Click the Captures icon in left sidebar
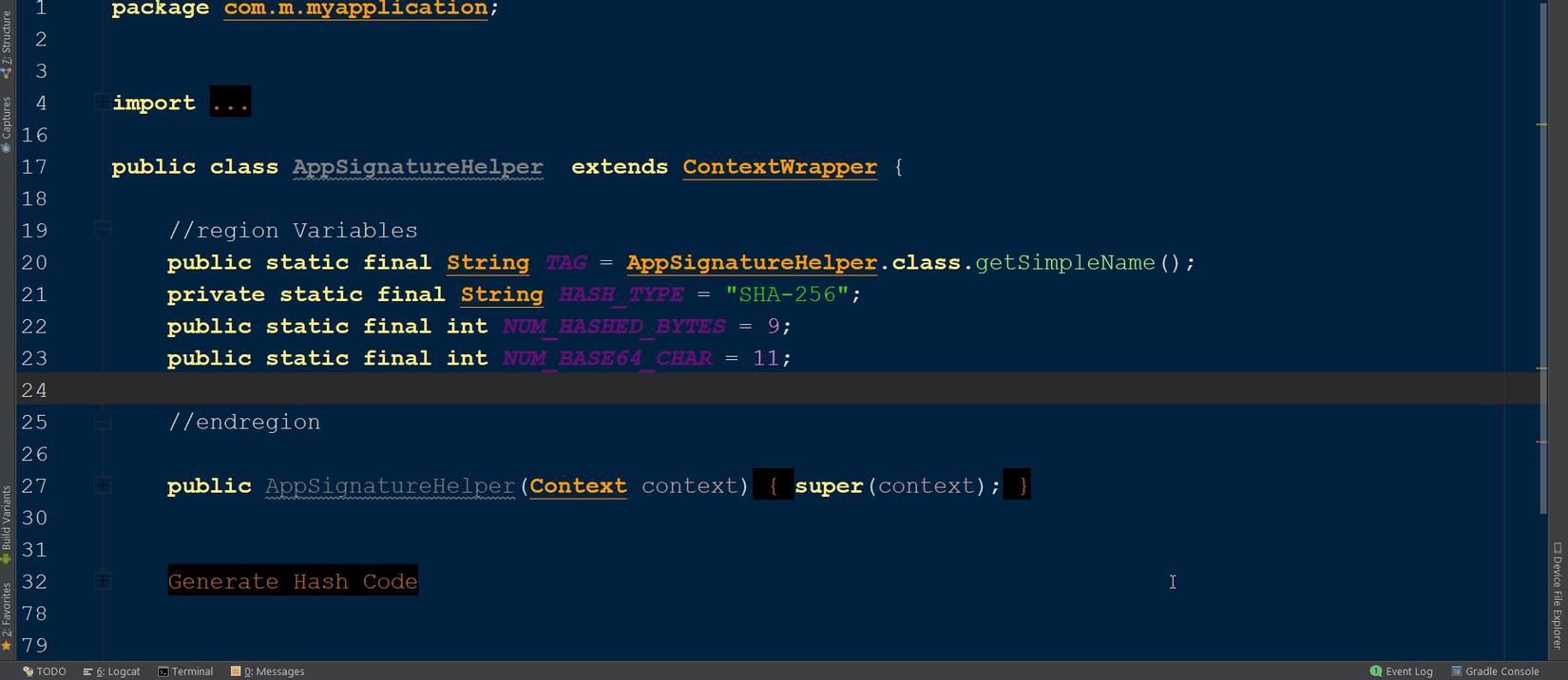 [7, 148]
